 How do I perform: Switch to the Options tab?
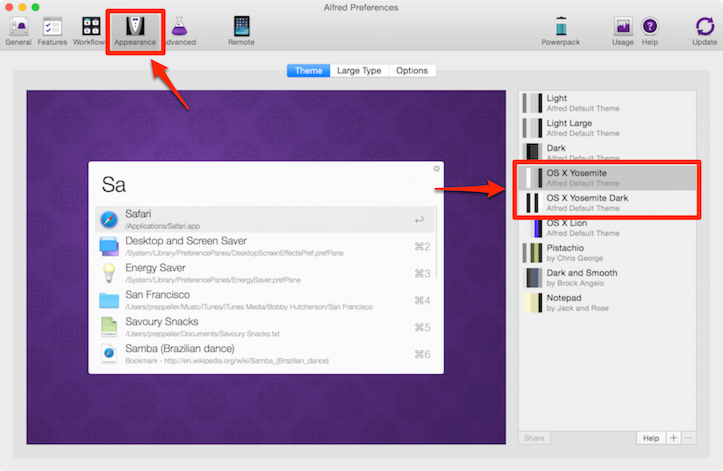[411, 71]
